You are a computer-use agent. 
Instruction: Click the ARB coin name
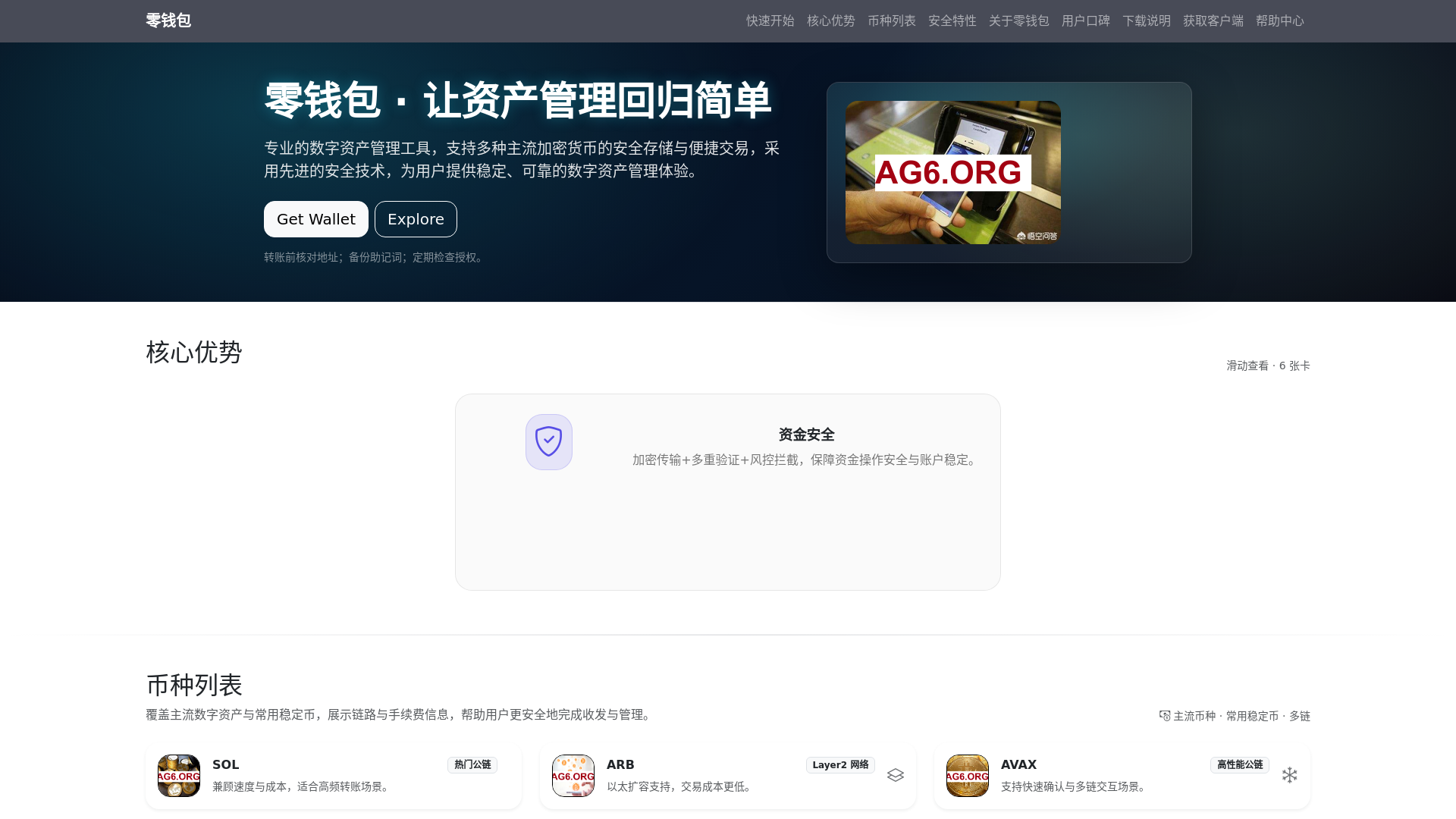pos(620,764)
